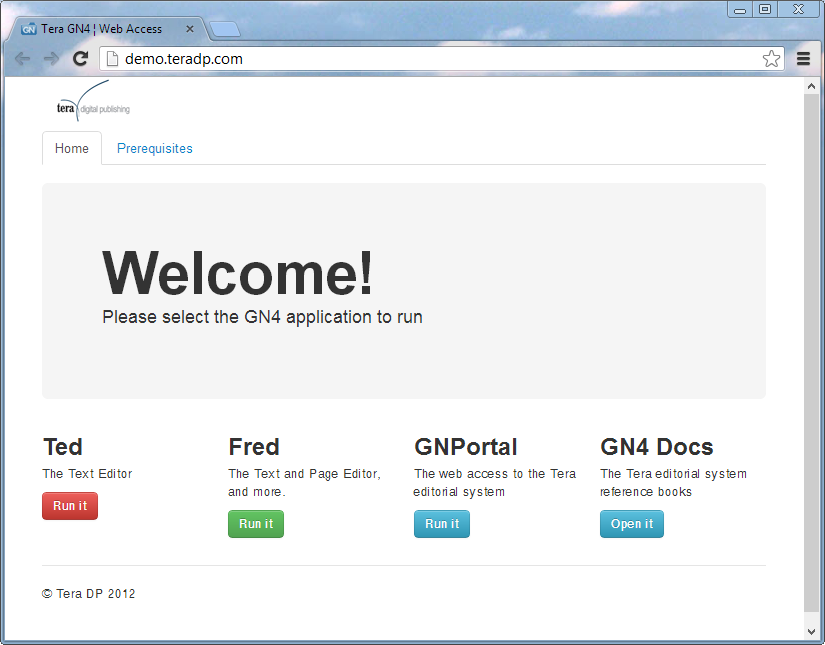Click 'The web access to the Tera editorial system' text

(495, 482)
